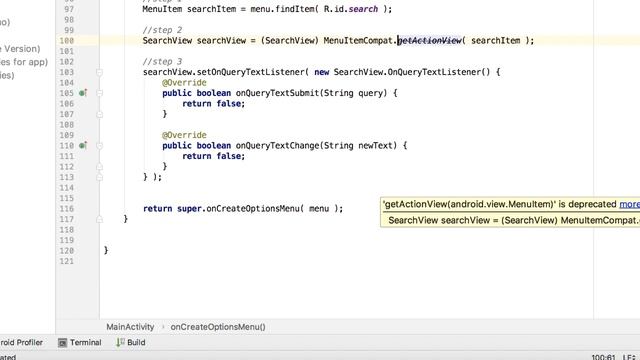The image size is (640, 360).
Task: Click the tooltip's deprecation message text
Action: [x=500, y=204]
